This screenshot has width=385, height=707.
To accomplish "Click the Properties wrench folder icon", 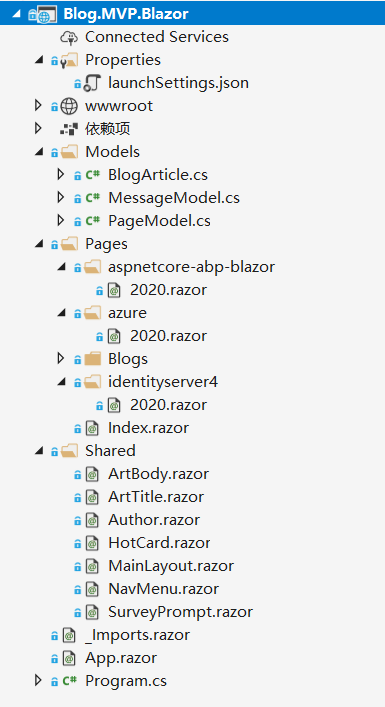I will pyautogui.click(x=69, y=60).
